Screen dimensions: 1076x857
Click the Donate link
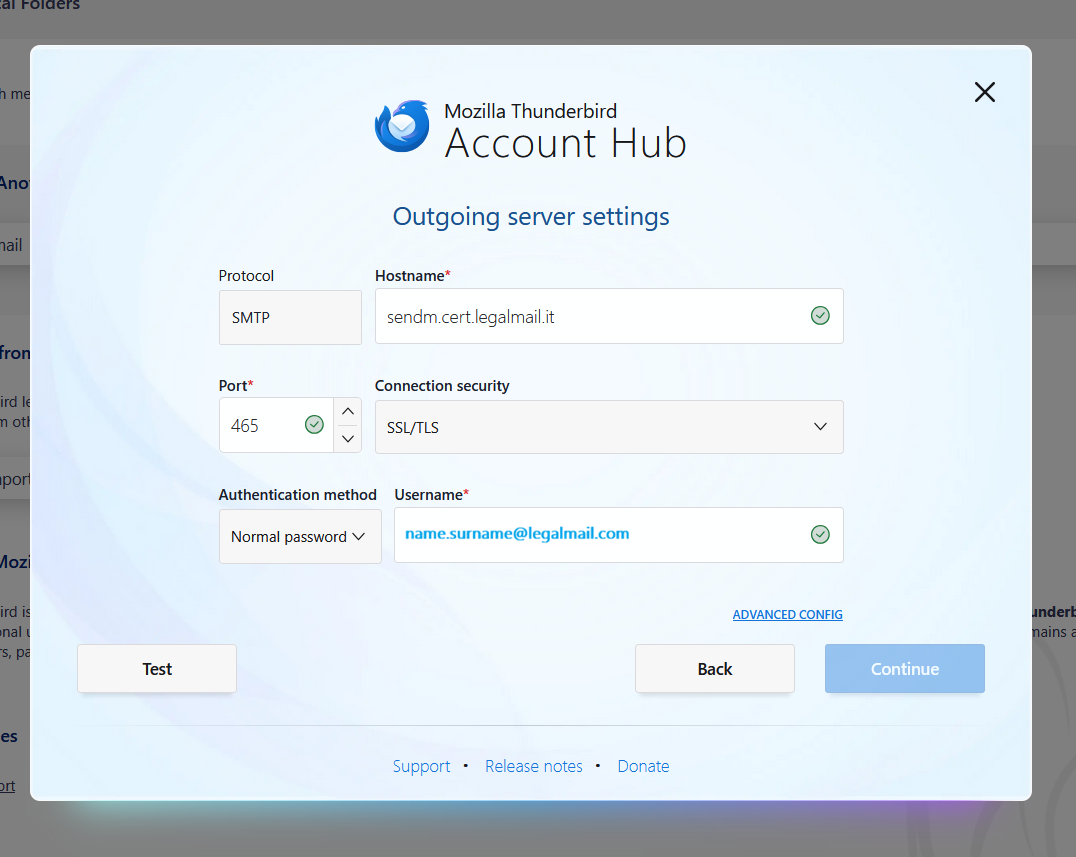[643, 766]
